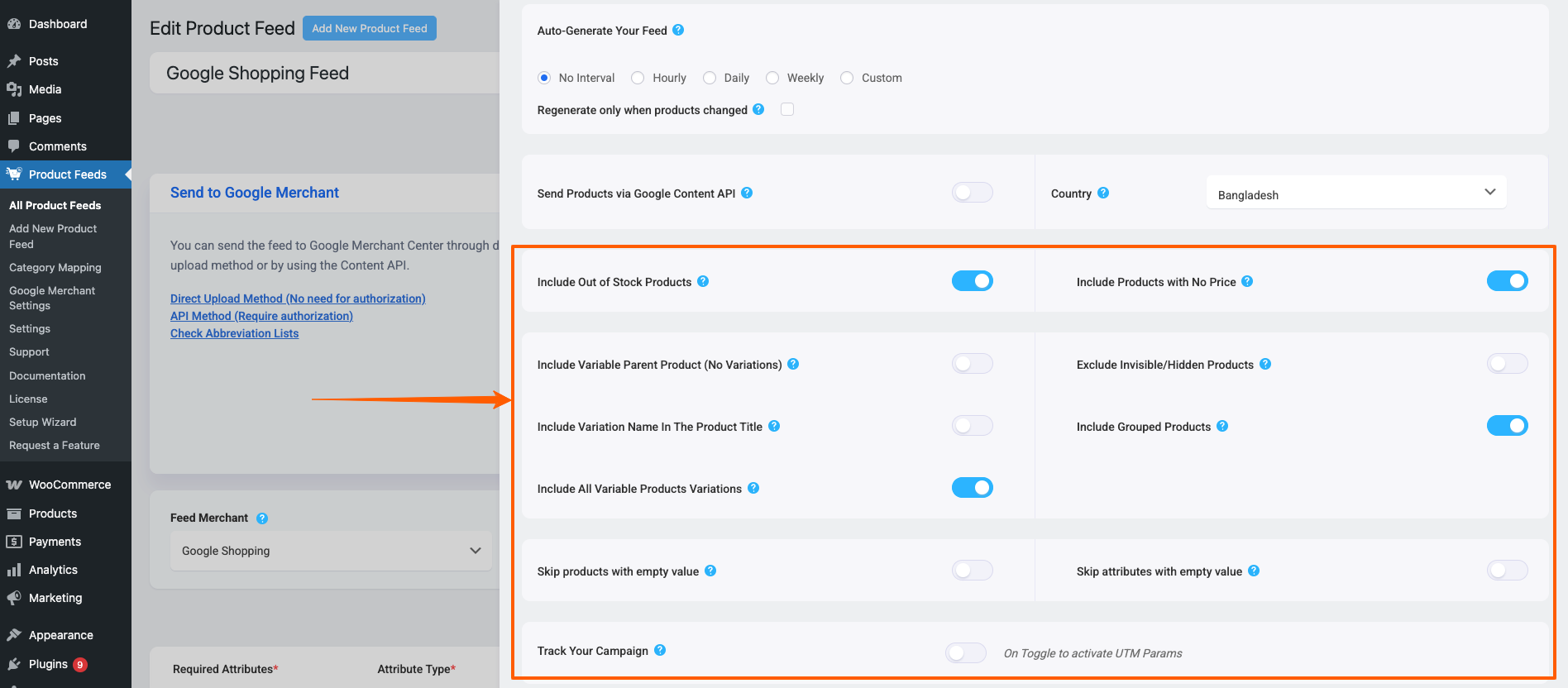Show help tooltip beside Country label

tap(1103, 193)
